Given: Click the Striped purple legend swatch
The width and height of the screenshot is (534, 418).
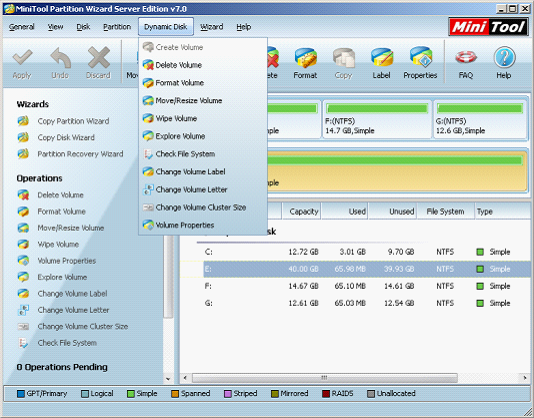Looking at the screenshot, I should tap(228, 394).
